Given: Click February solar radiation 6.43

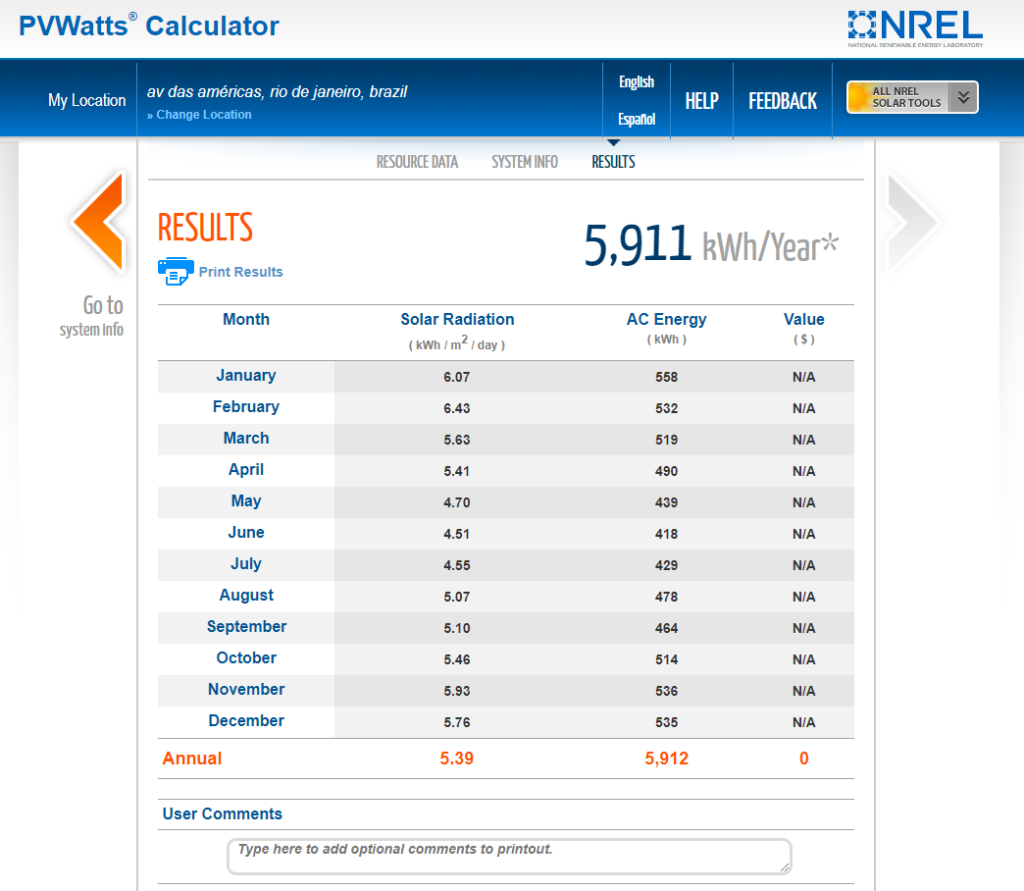Looking at the screenshot, I should pyautogui.click(x=456, y=408).
